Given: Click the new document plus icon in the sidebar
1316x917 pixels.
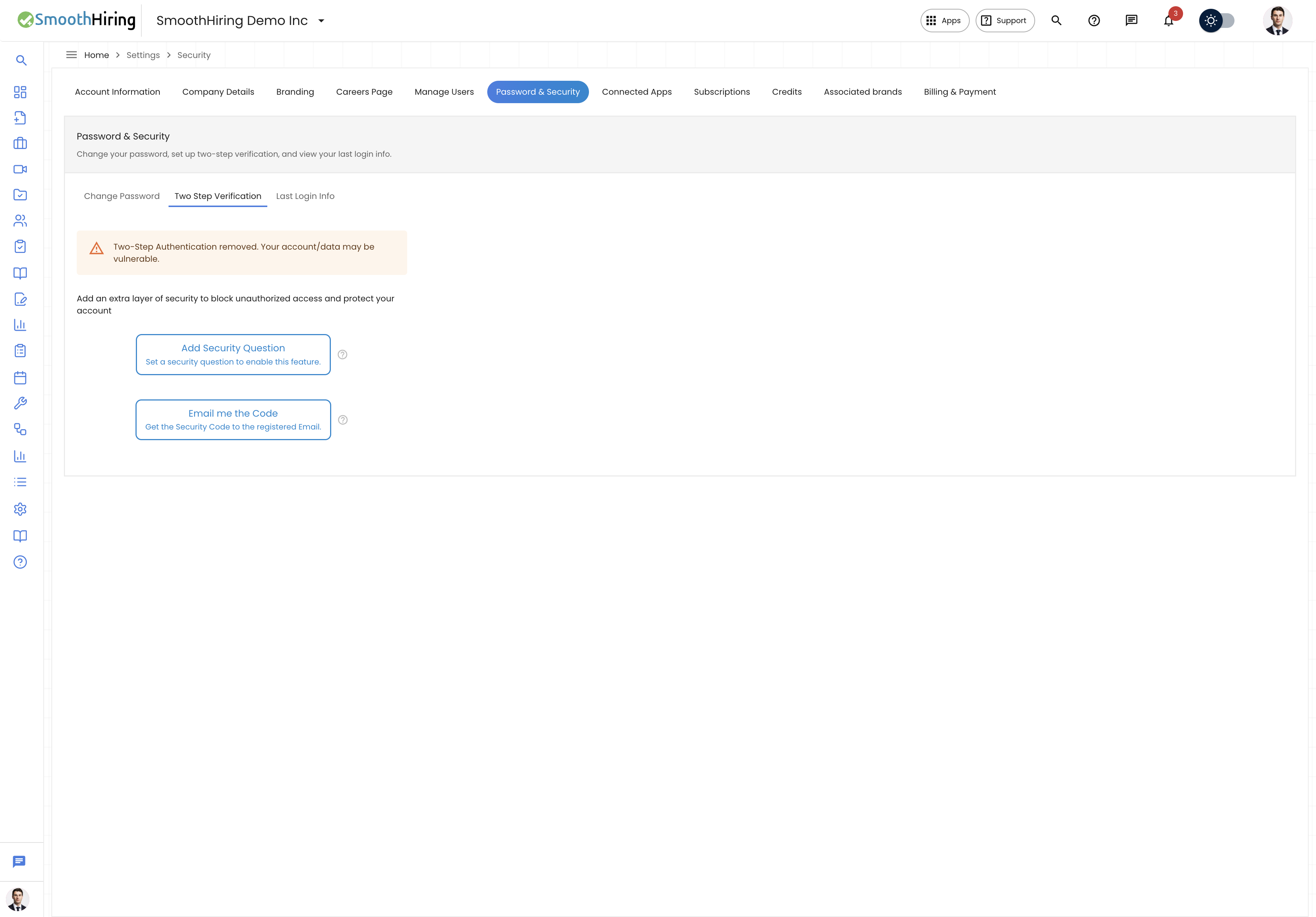Looking at the screenshot, I should (20, 117).
